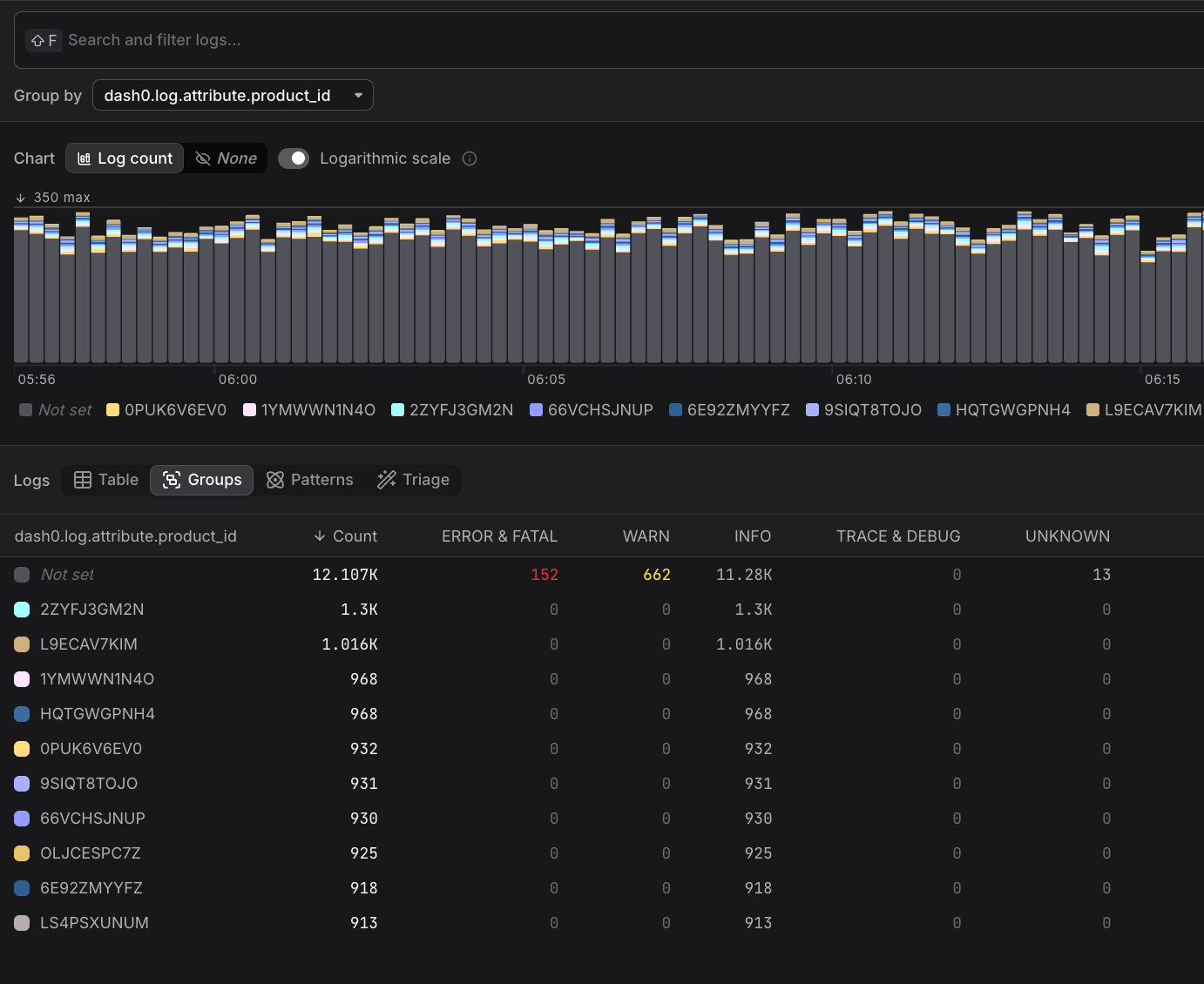
Task: Click the info icon beside Logarithmic scale
Action: tap(470, 158)
